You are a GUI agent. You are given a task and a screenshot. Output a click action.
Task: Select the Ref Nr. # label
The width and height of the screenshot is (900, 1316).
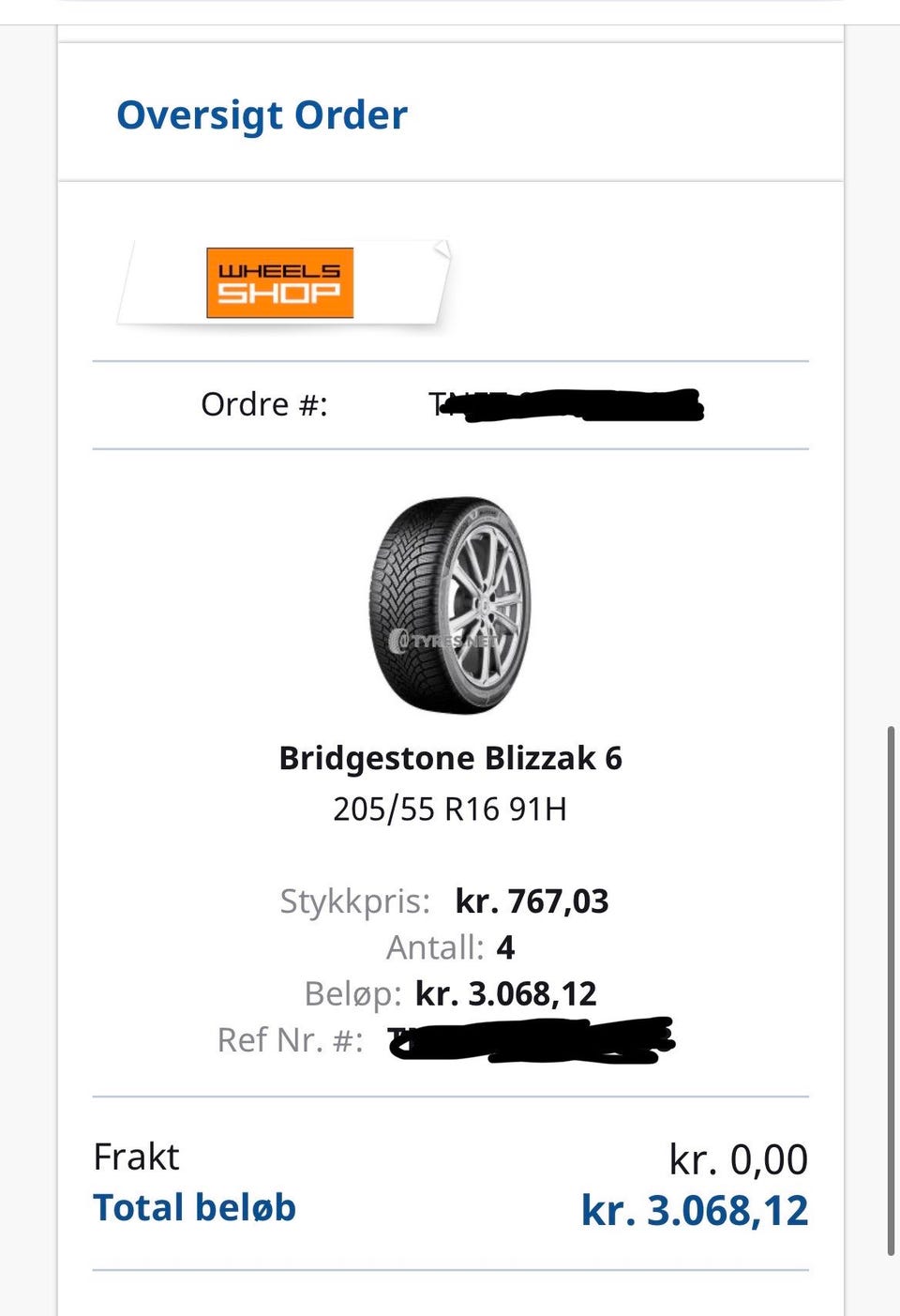(290, 1039)
